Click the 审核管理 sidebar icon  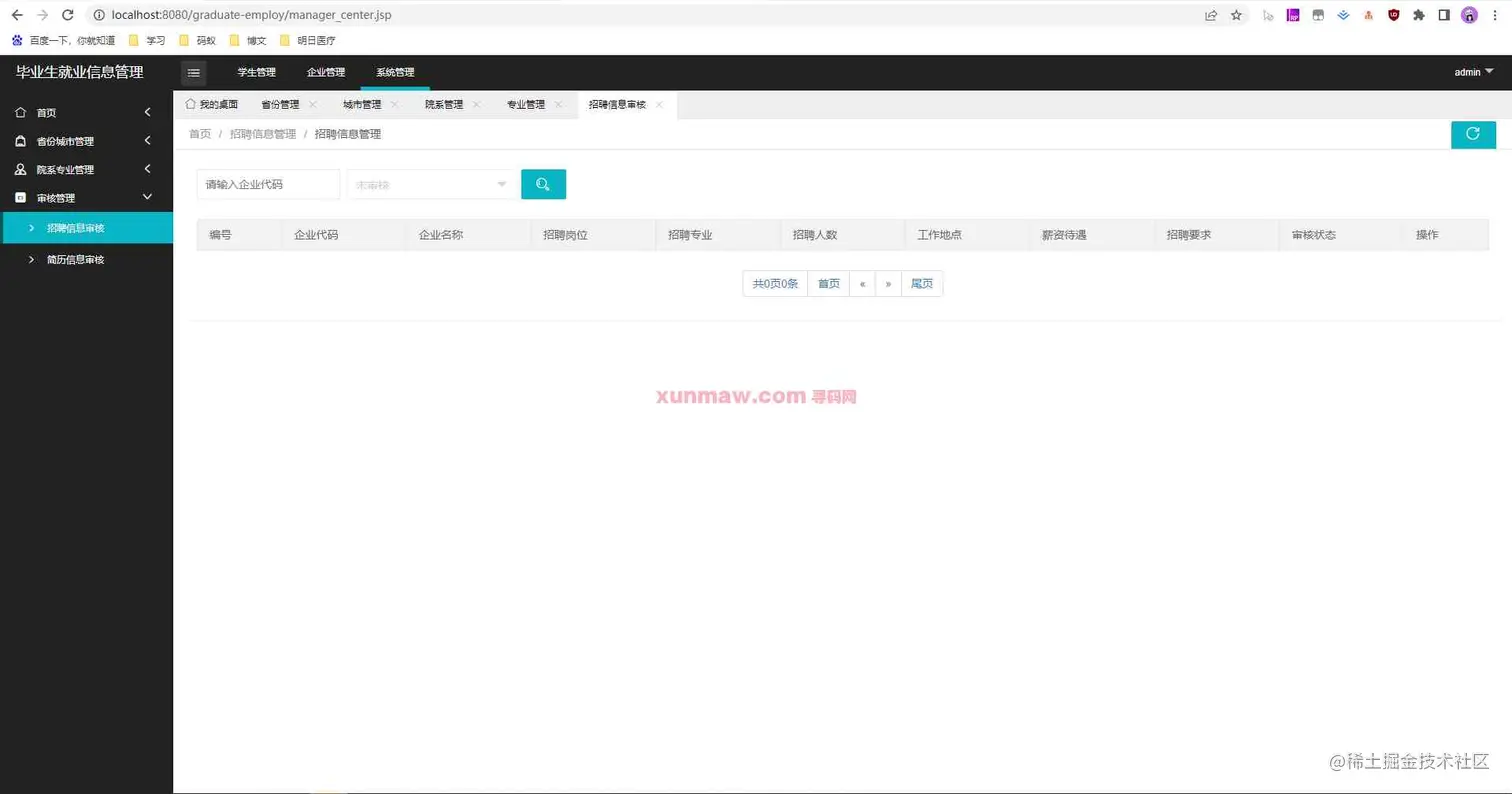20,198
